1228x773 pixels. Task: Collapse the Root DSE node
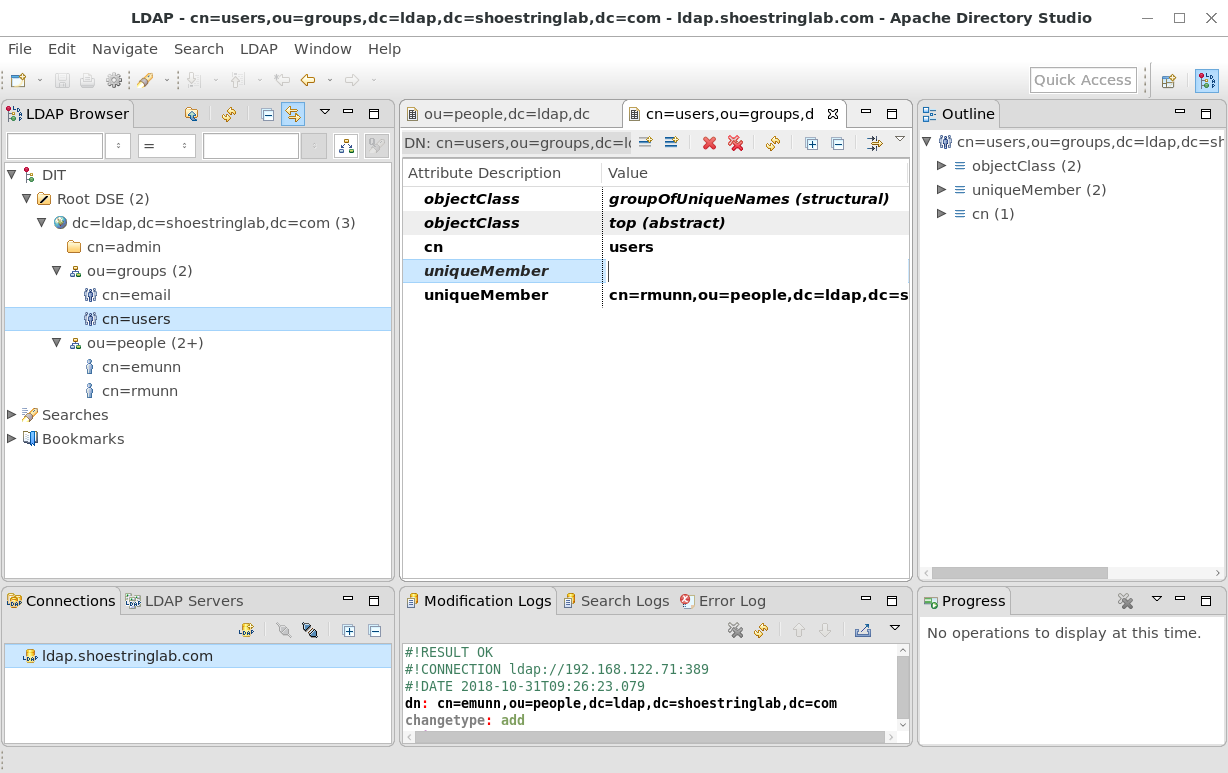[x=27, y=199]
